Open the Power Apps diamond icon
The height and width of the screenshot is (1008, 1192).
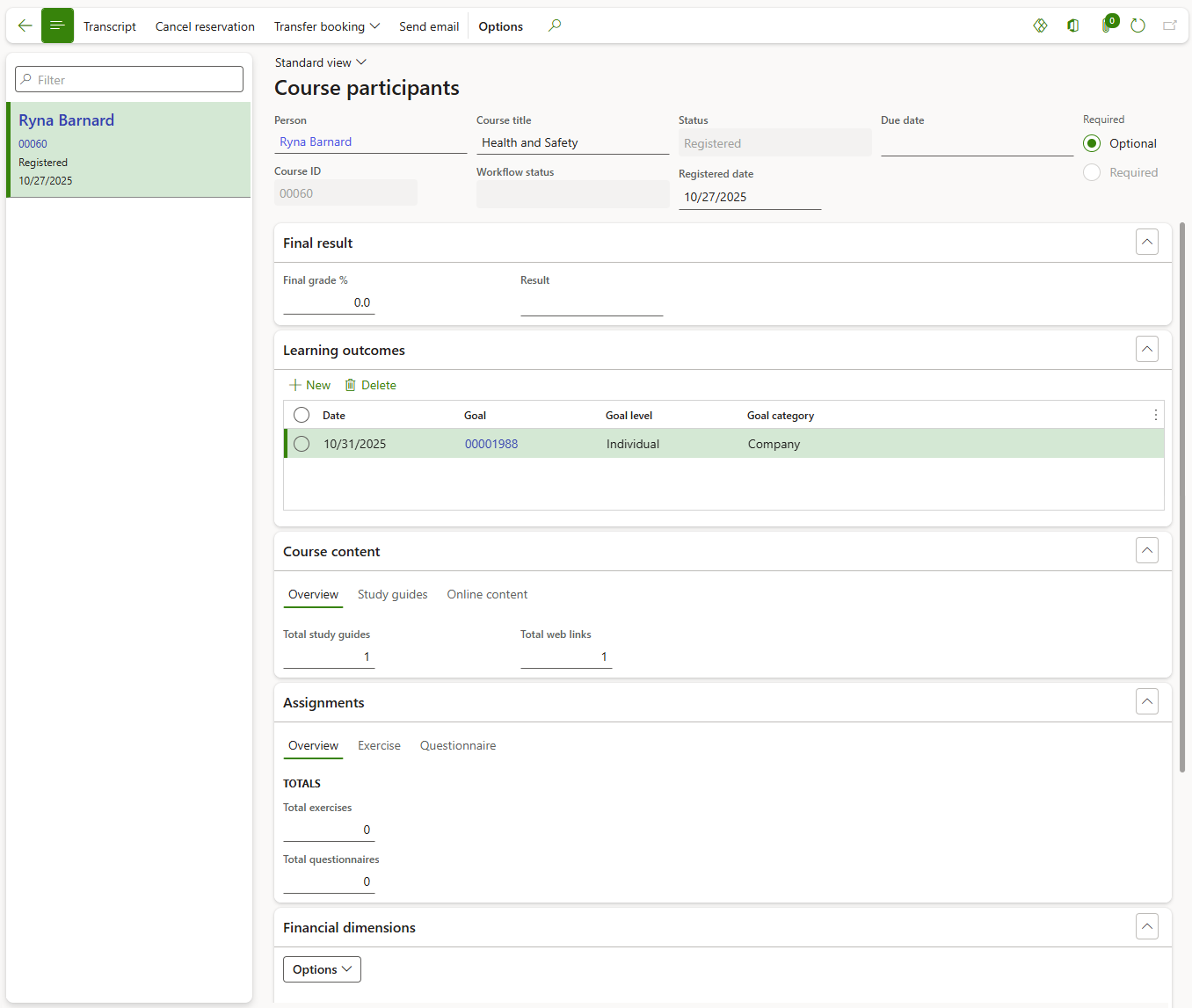click(1040, 25)
